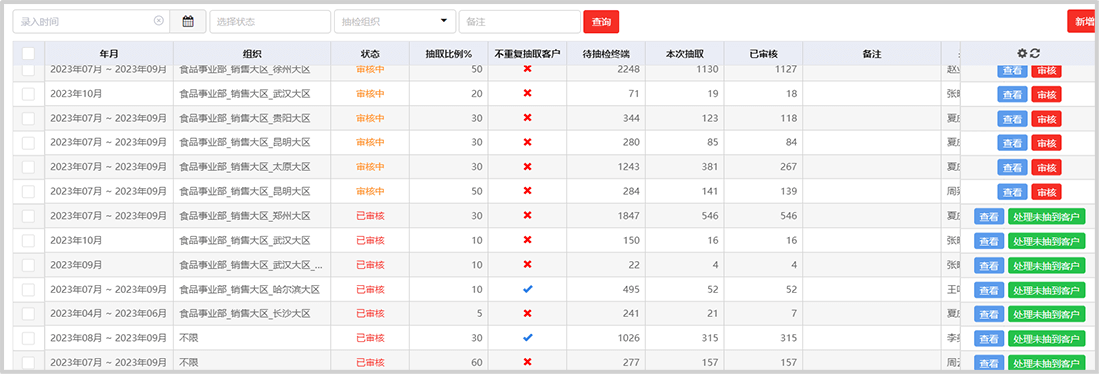The image size is (1100, 374).
Task: Click 查看 for the 太原大区 row
Action: pos(1012,168)
